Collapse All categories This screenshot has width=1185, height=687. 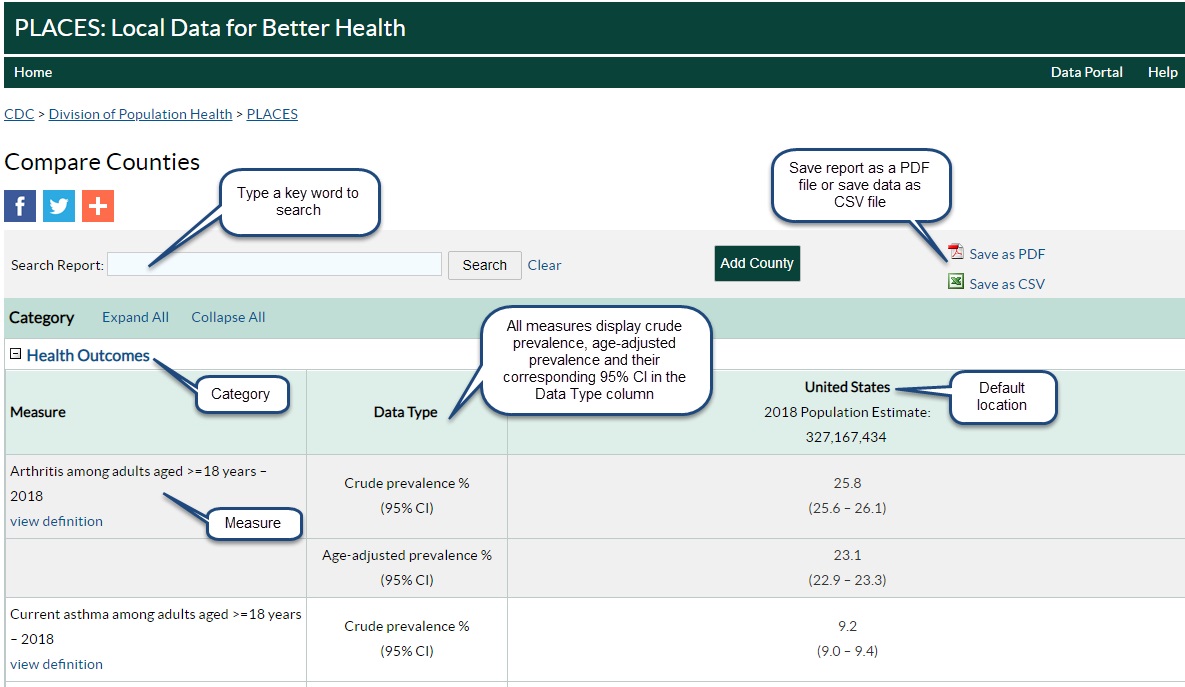click(228, 317)
